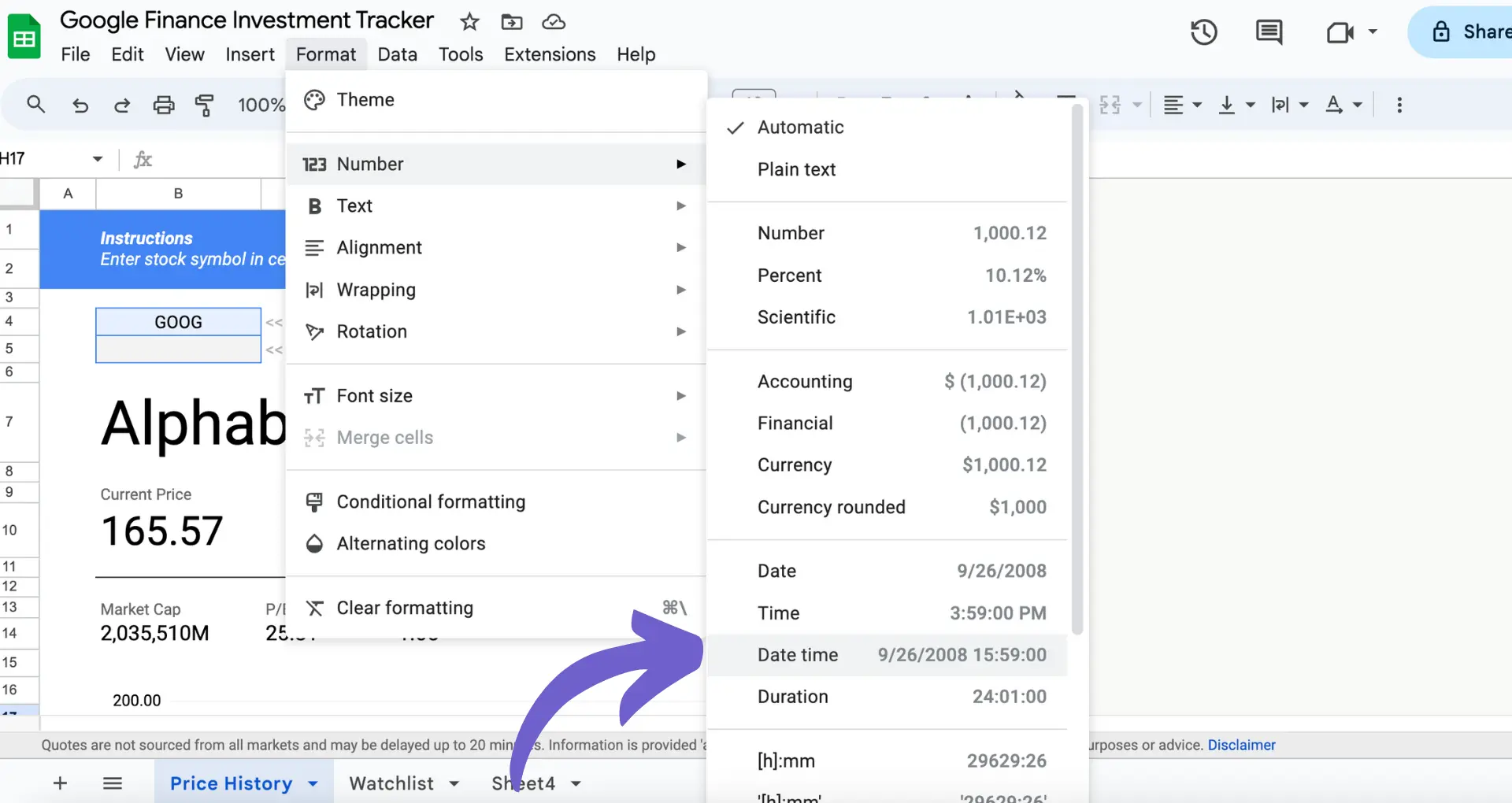Image resolution: width=1512 pixels, height=803 pixels.
Task: Open horizontal align toolbar button
Action: [x=1182, y=105]
